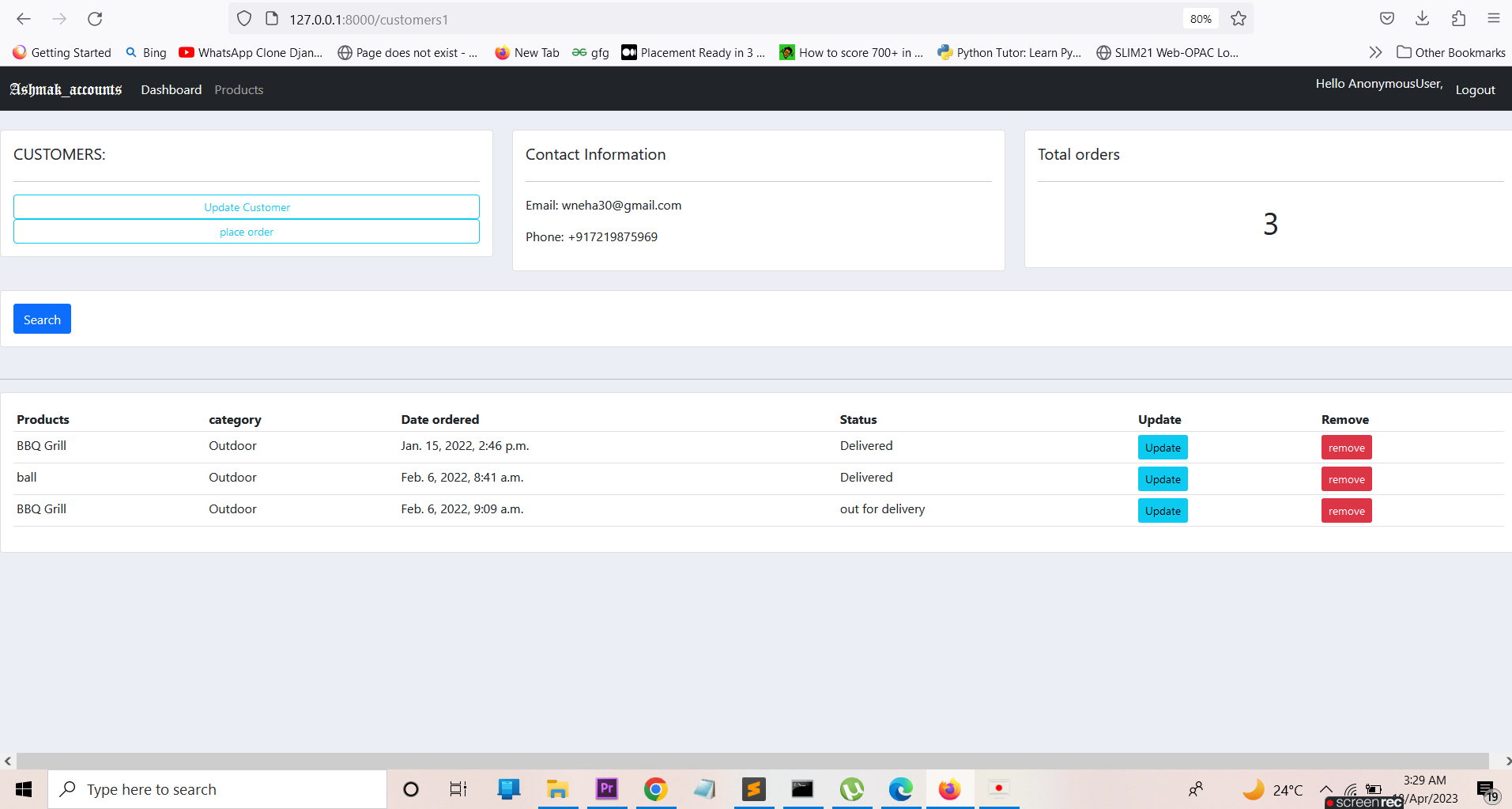Open the browser hamburger menu
Viewport: 1512px width, 809px height.
(1493, 18)
